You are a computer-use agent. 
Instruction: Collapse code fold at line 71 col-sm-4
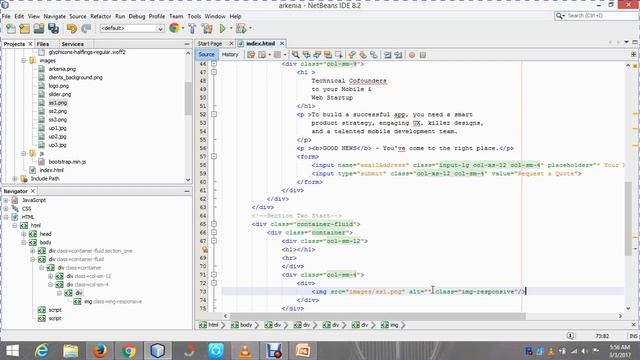(213, 275)
